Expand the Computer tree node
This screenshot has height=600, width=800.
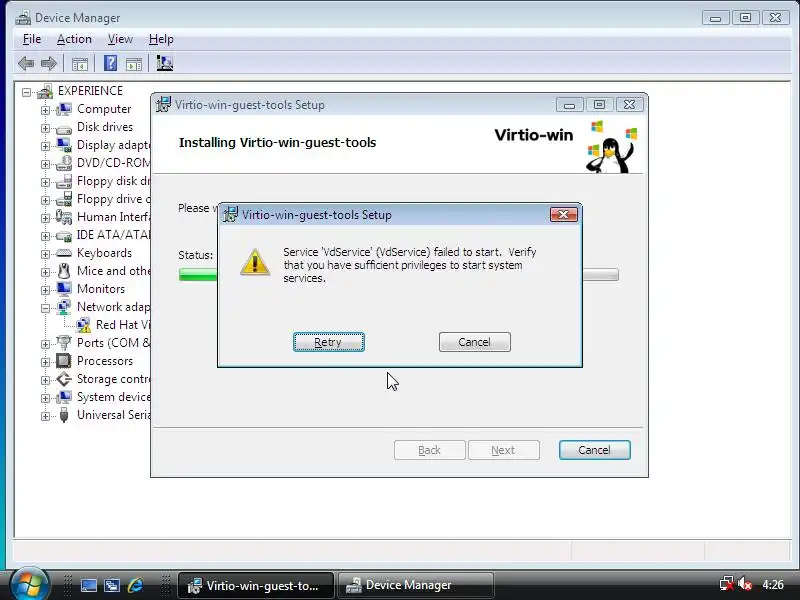point(45,110)
